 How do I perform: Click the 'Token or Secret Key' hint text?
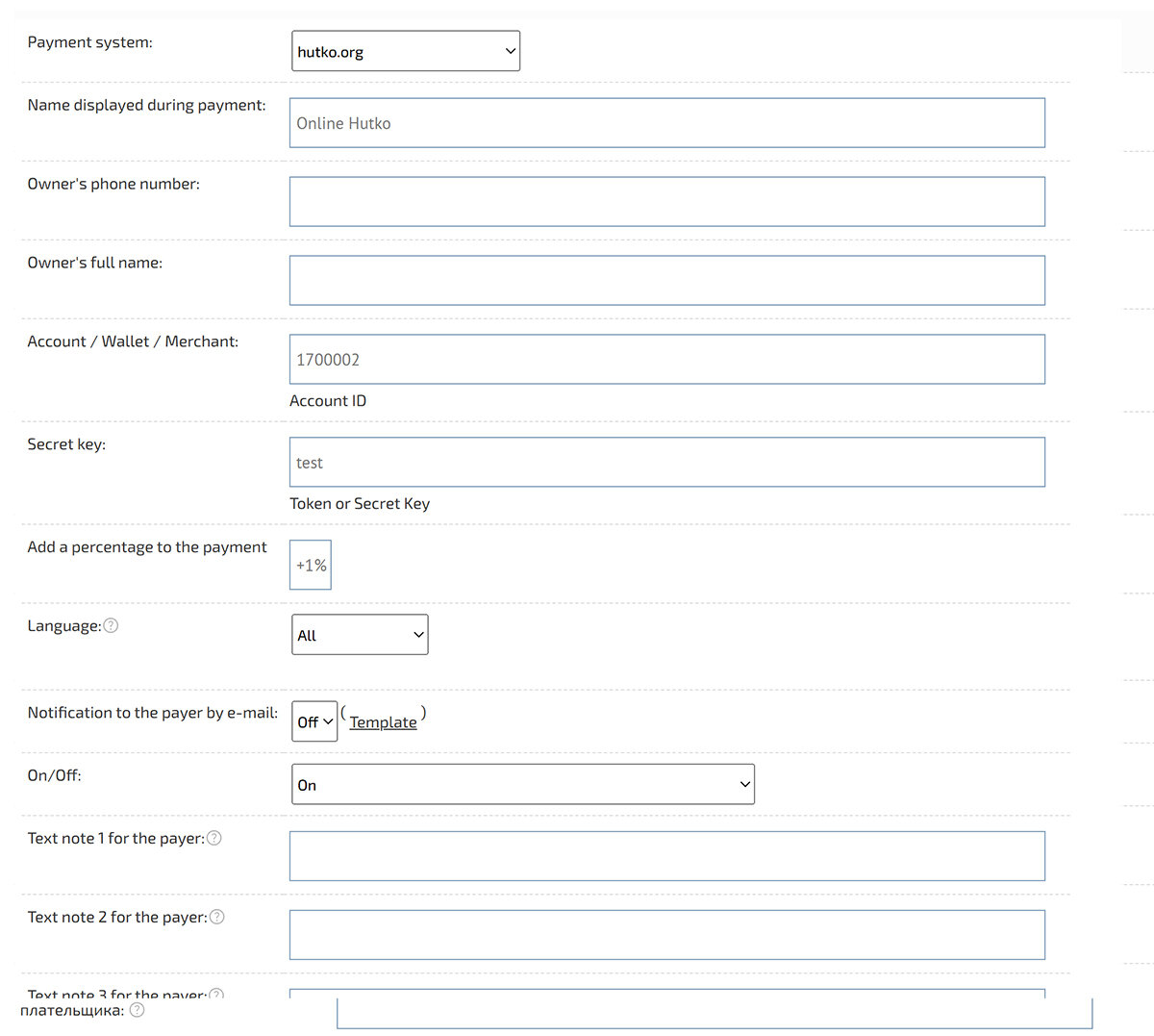(360, 504)
